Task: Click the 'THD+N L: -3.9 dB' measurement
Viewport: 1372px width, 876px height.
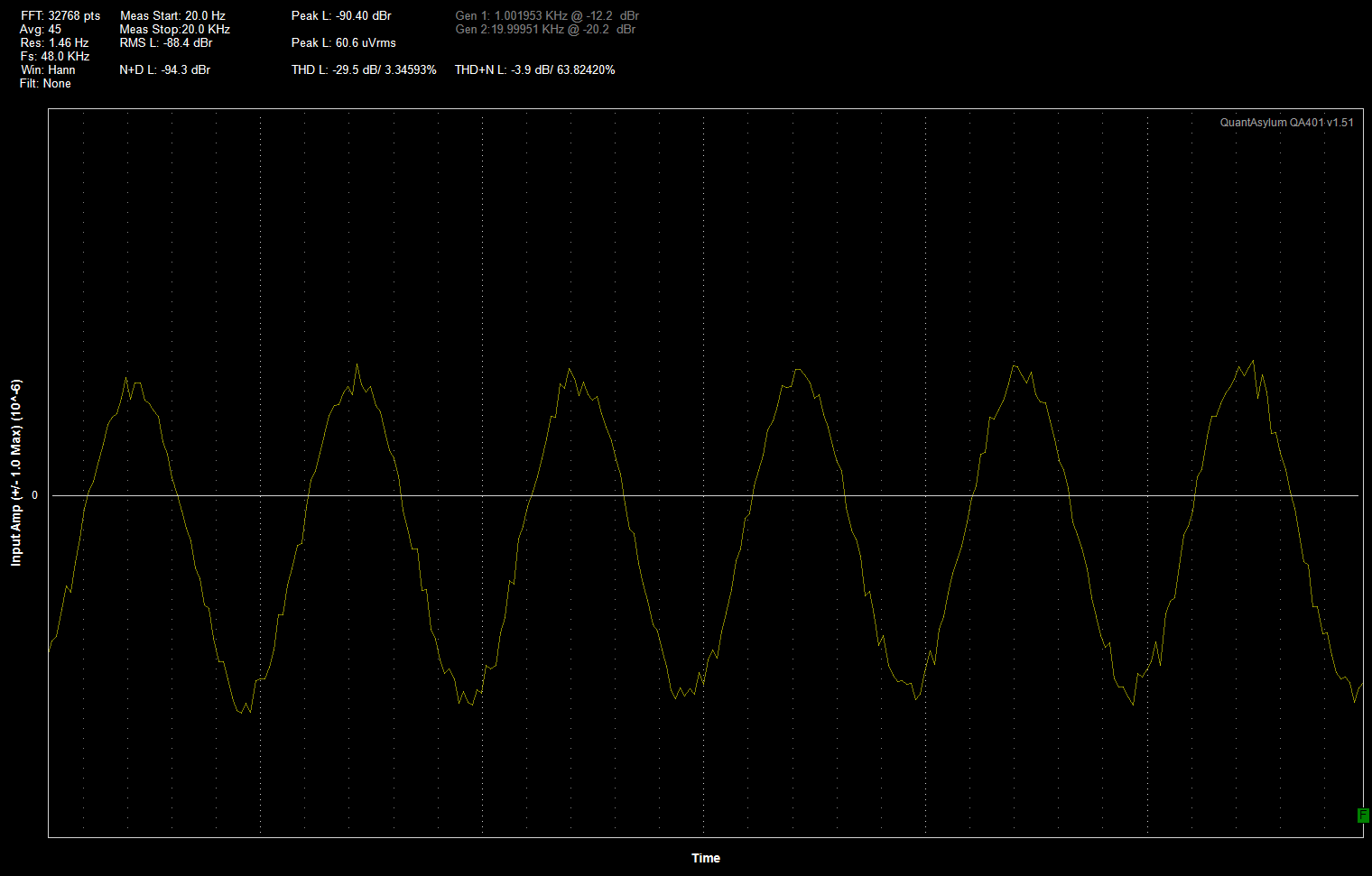Action: tap(535, 70)
